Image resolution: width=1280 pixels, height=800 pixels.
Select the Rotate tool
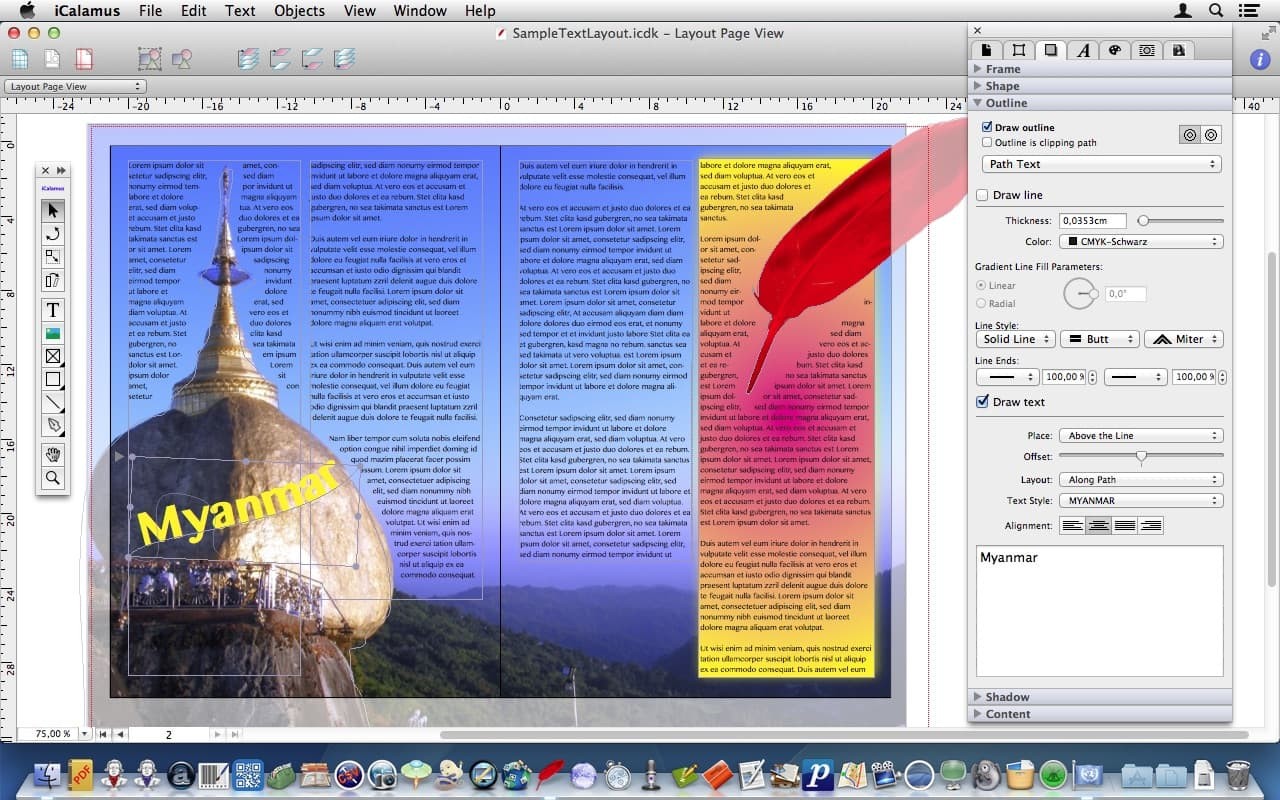(53, 234)
